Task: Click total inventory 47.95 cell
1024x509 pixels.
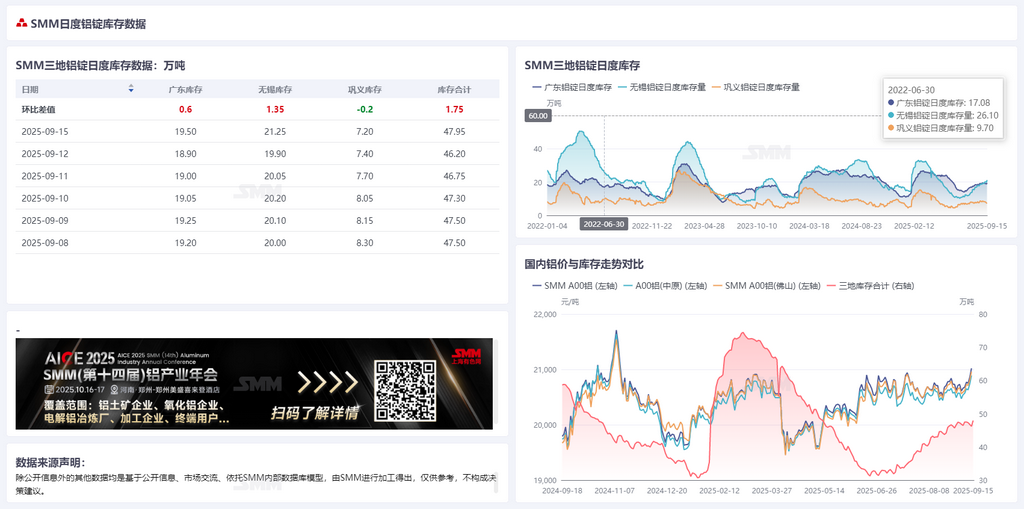Action: point(455,131)
